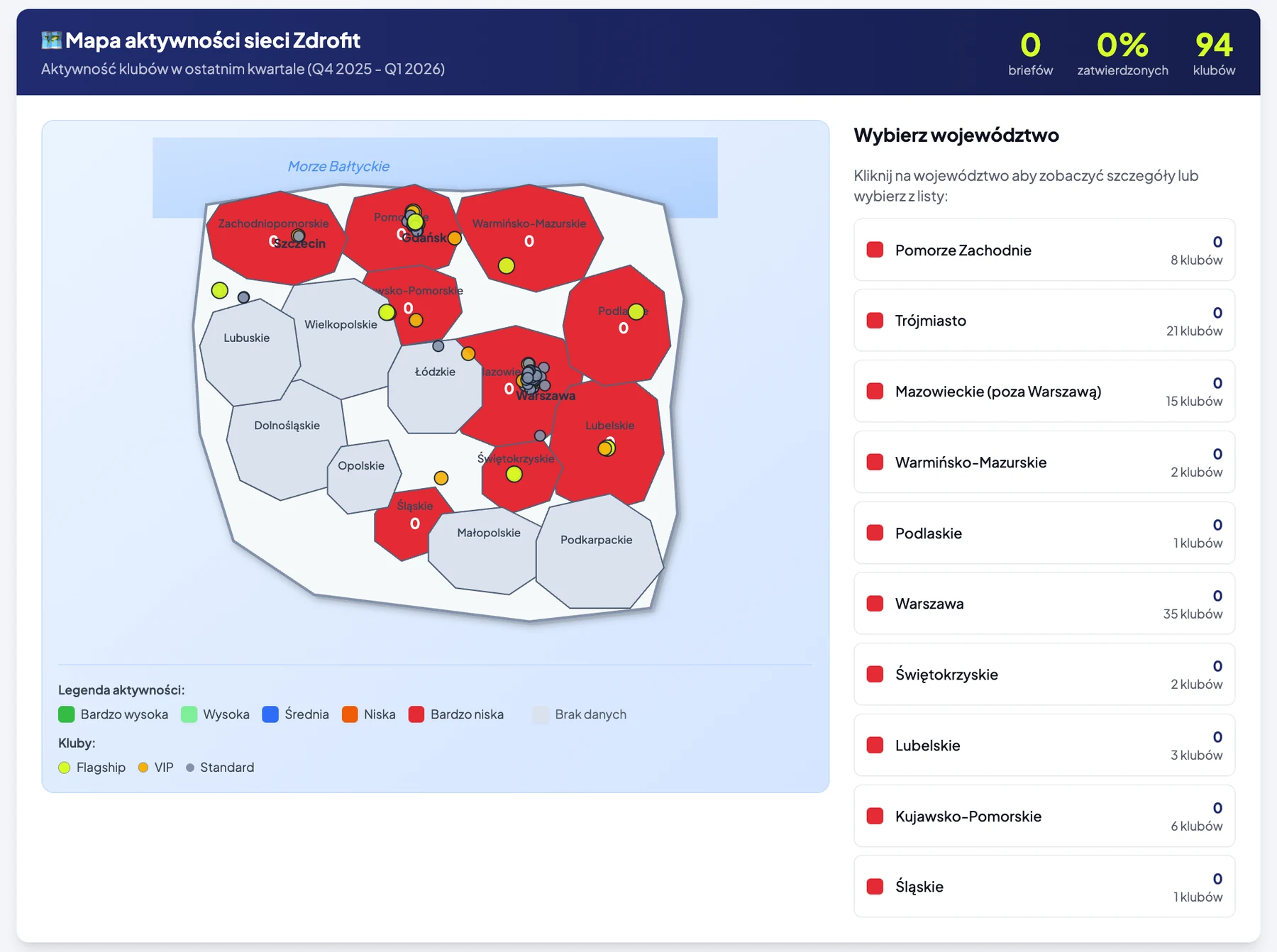Click the Bardzo niska red legend swatch

pyautogui.click(x=416, y=714)
